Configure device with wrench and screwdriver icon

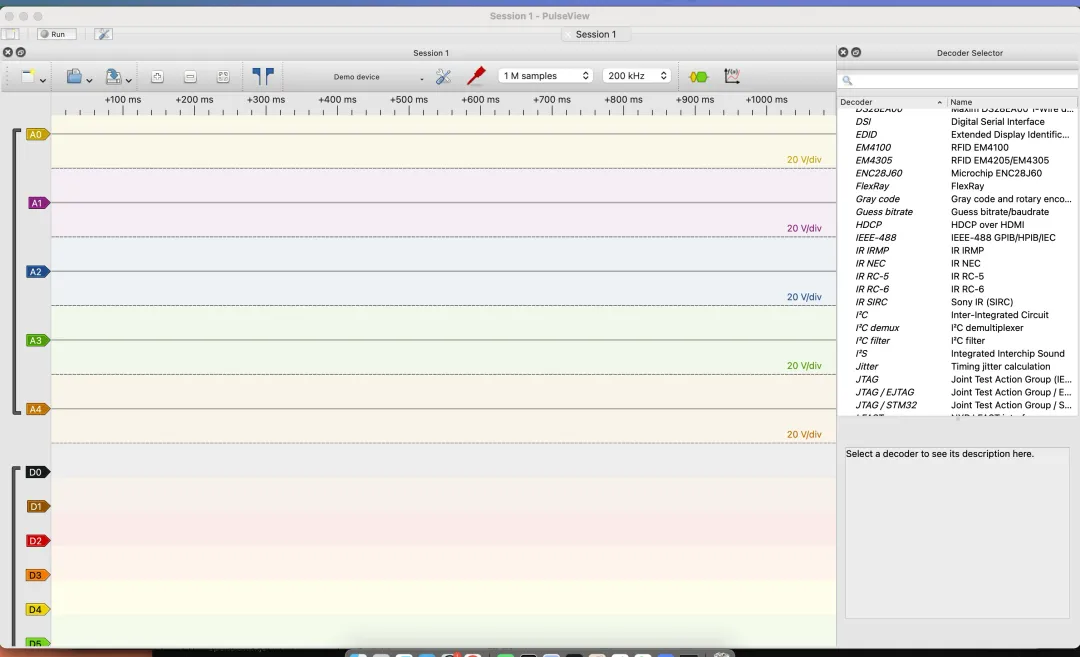click(x=444, y=76)
